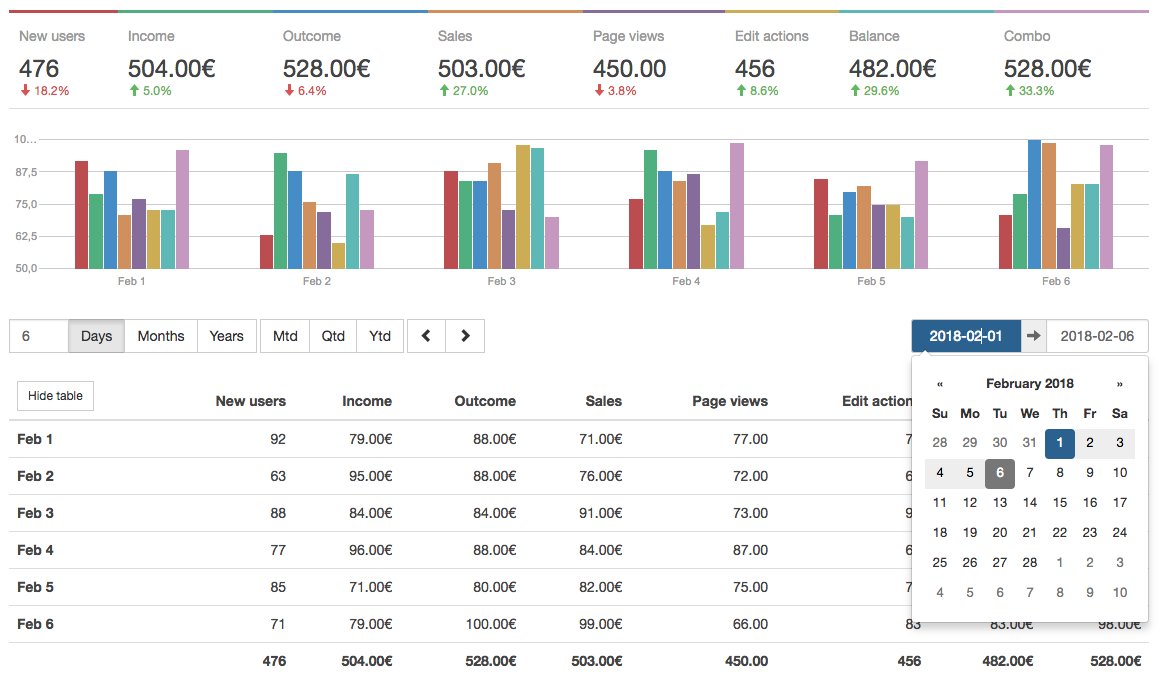Choose Qtd range preset
1163x684 pixels.
333,336
